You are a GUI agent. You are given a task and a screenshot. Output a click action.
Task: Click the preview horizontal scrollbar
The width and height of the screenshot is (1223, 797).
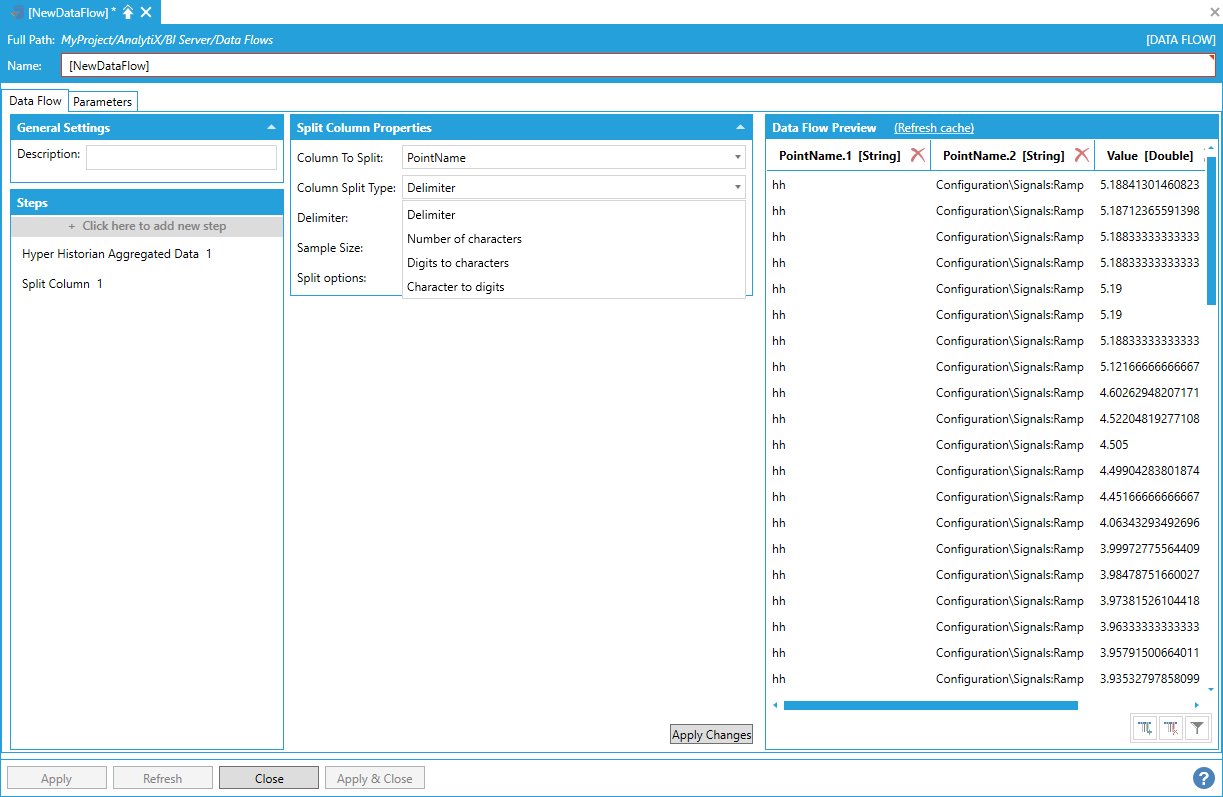930,705
